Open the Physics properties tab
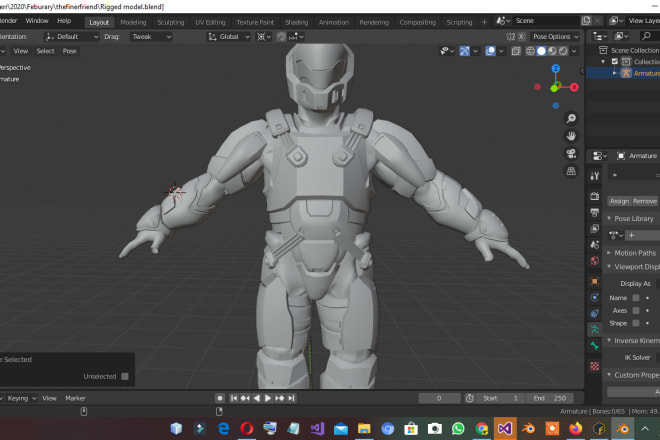The image size is (660, 440). [594, 297]
